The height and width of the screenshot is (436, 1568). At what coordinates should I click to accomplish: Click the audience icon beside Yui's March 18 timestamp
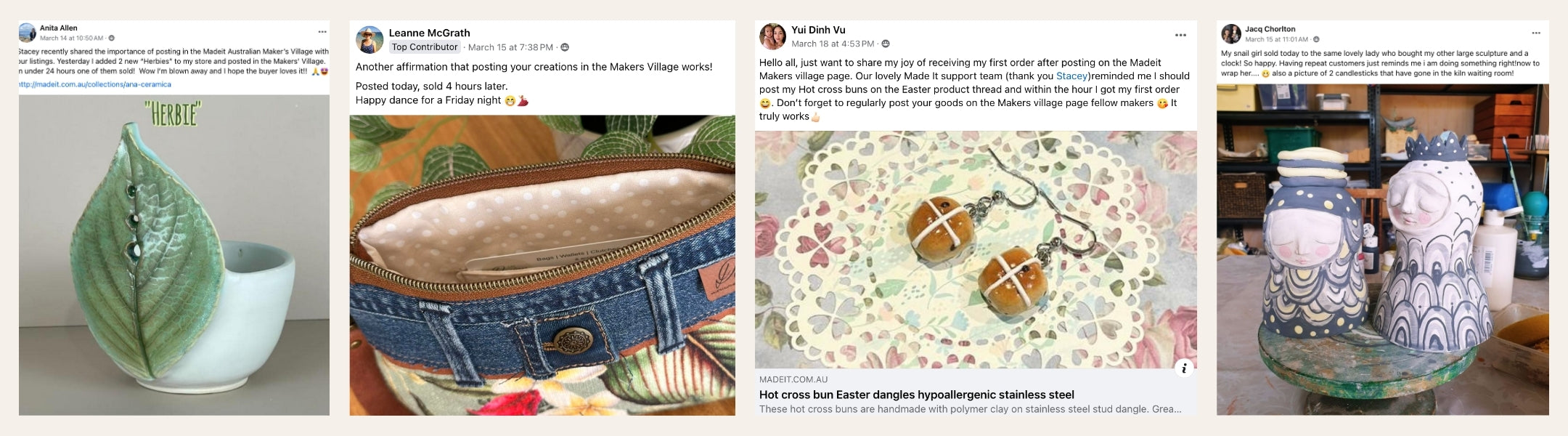pos(886,44)
